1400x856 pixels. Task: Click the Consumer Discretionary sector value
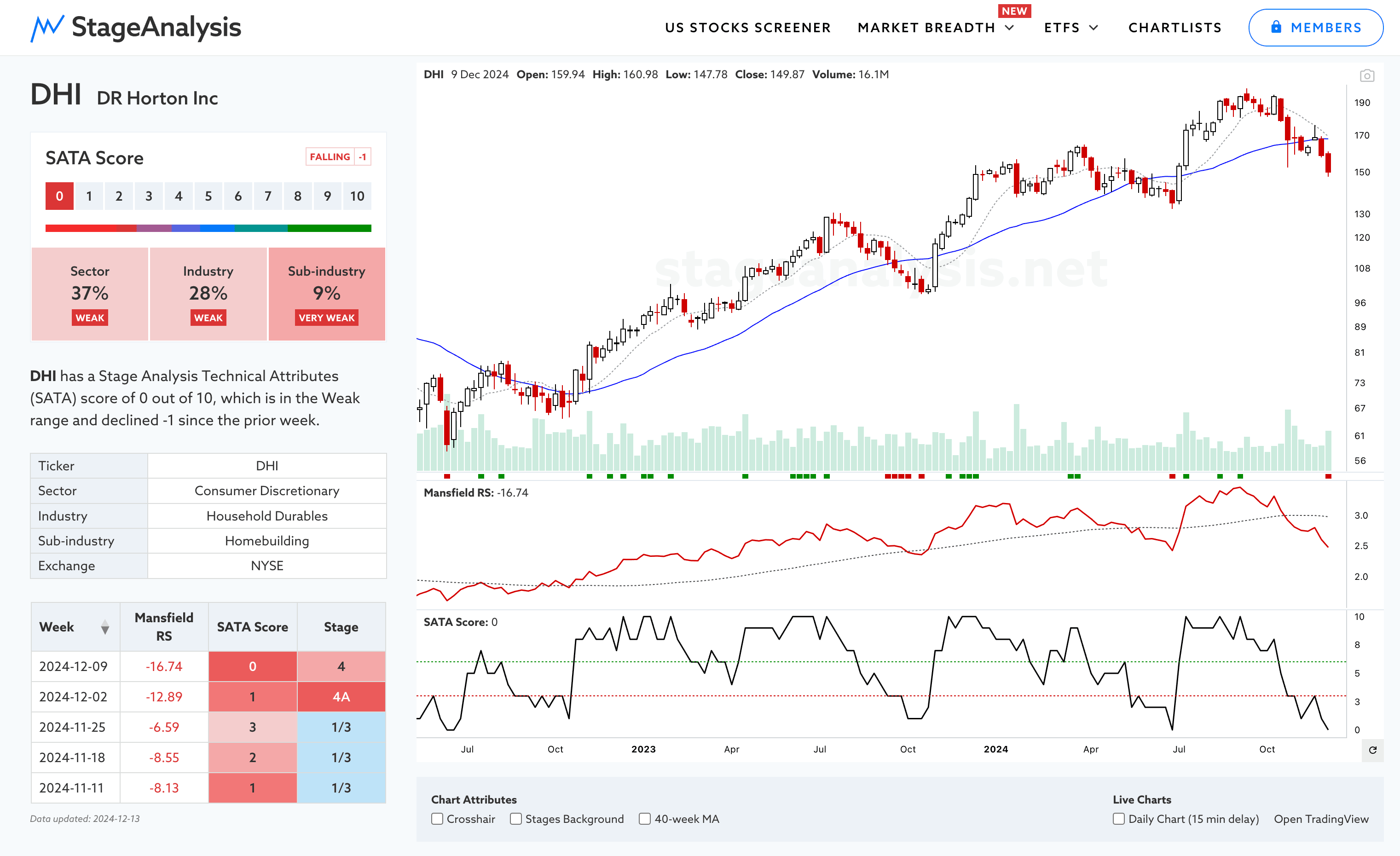pos(266,490)
